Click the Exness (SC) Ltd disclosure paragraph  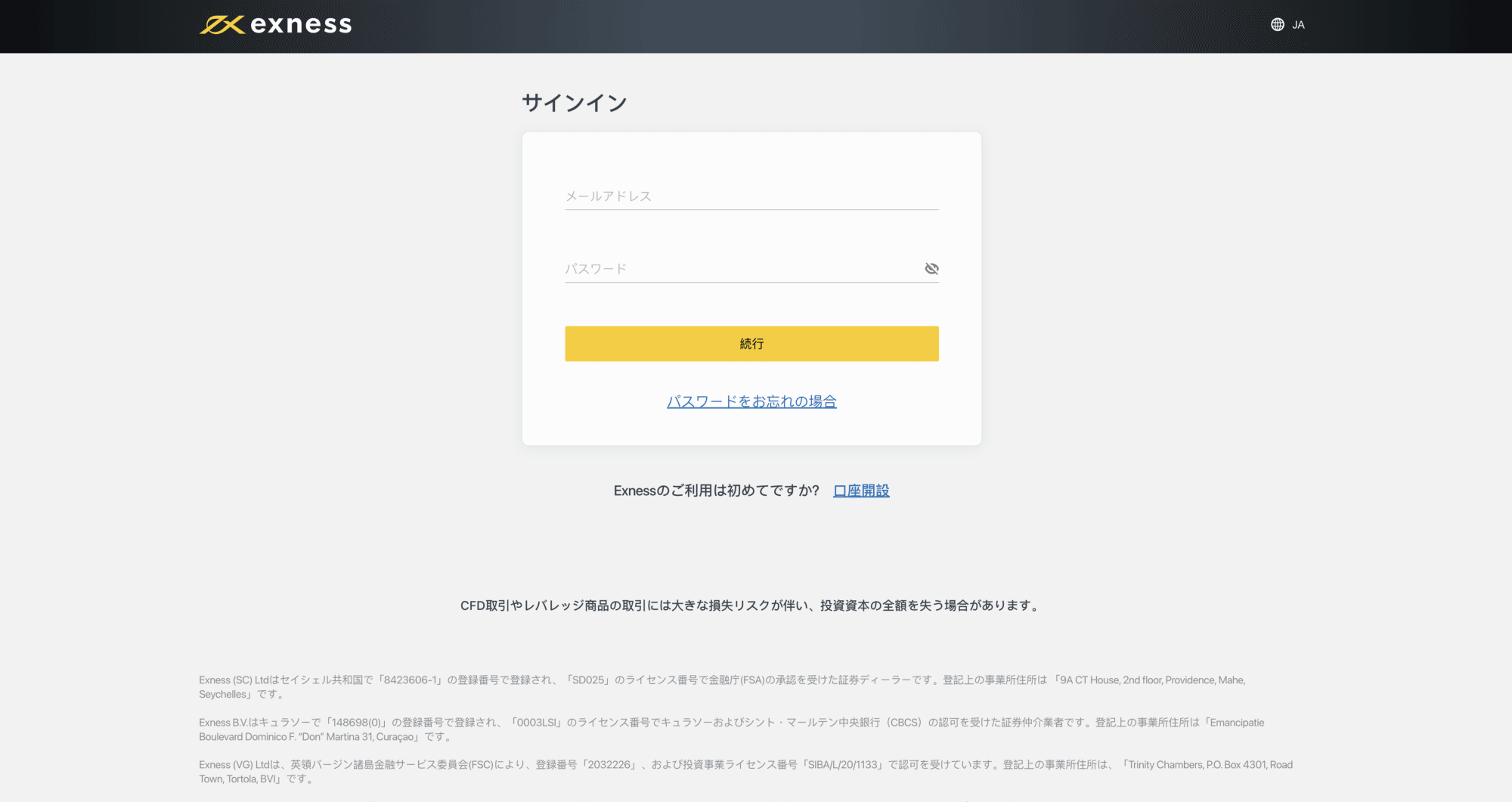tap(722, 687)
